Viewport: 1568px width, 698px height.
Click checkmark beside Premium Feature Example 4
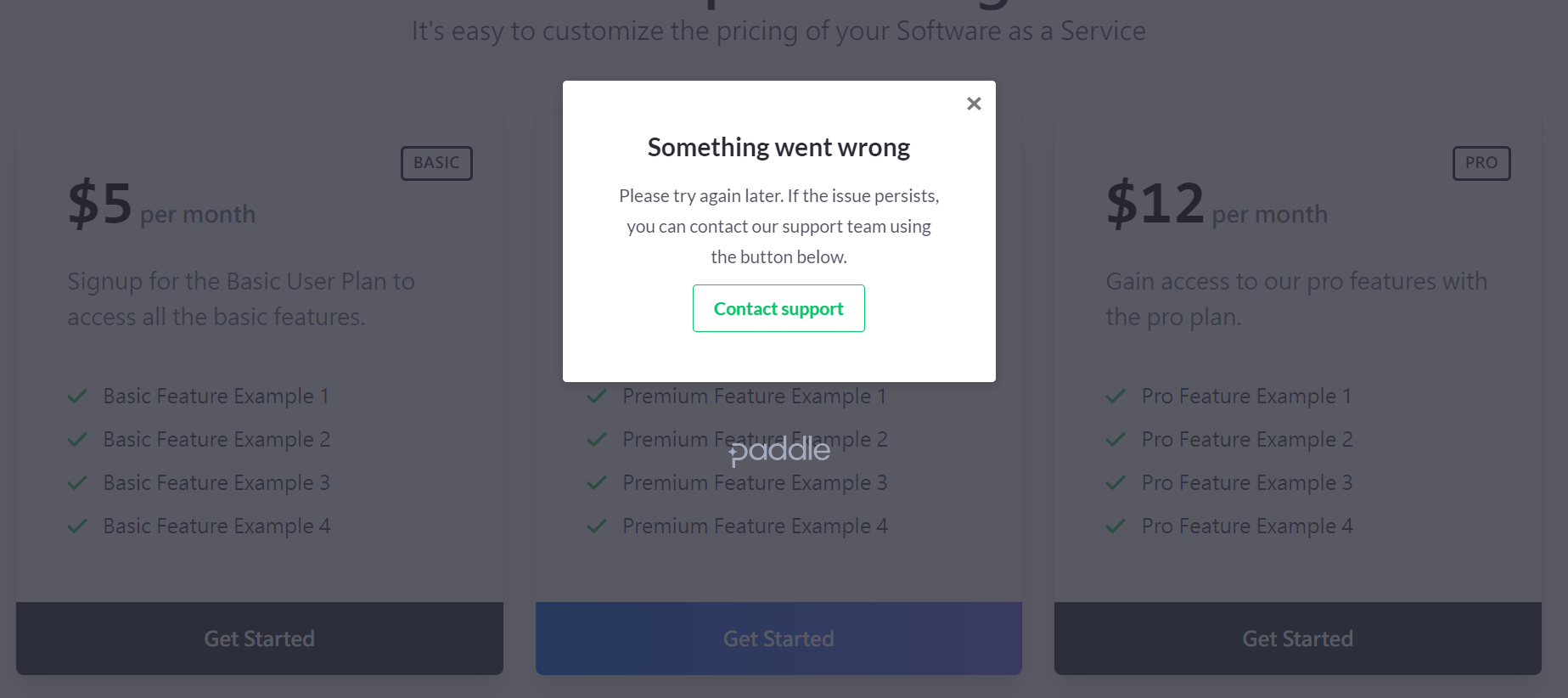597,526
